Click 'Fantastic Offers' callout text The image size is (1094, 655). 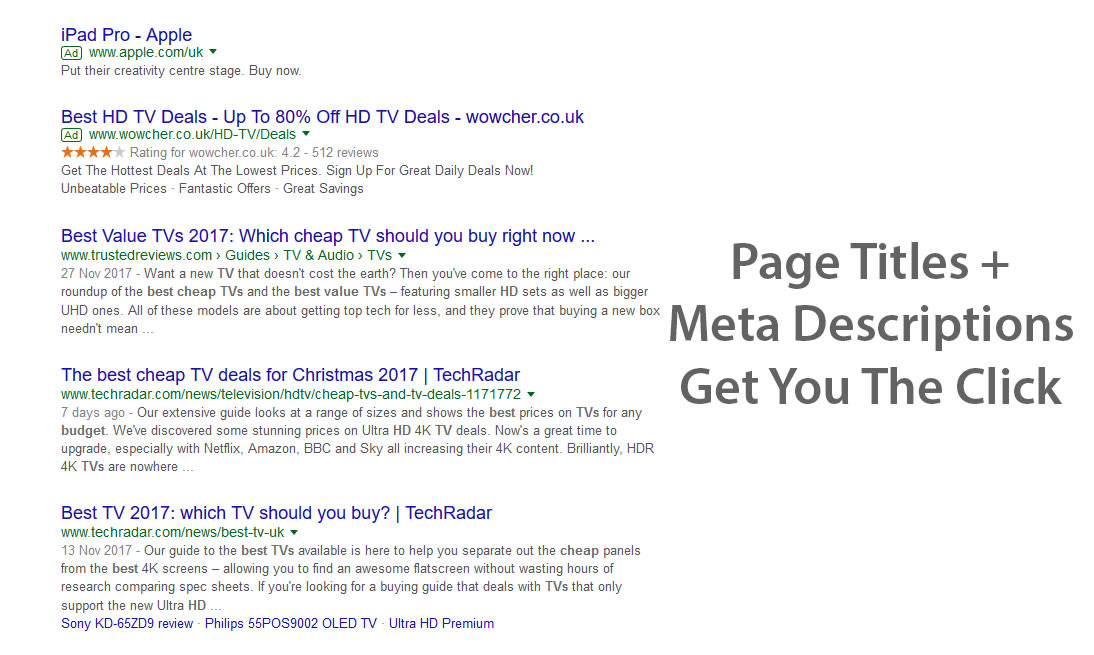point(225,189)
